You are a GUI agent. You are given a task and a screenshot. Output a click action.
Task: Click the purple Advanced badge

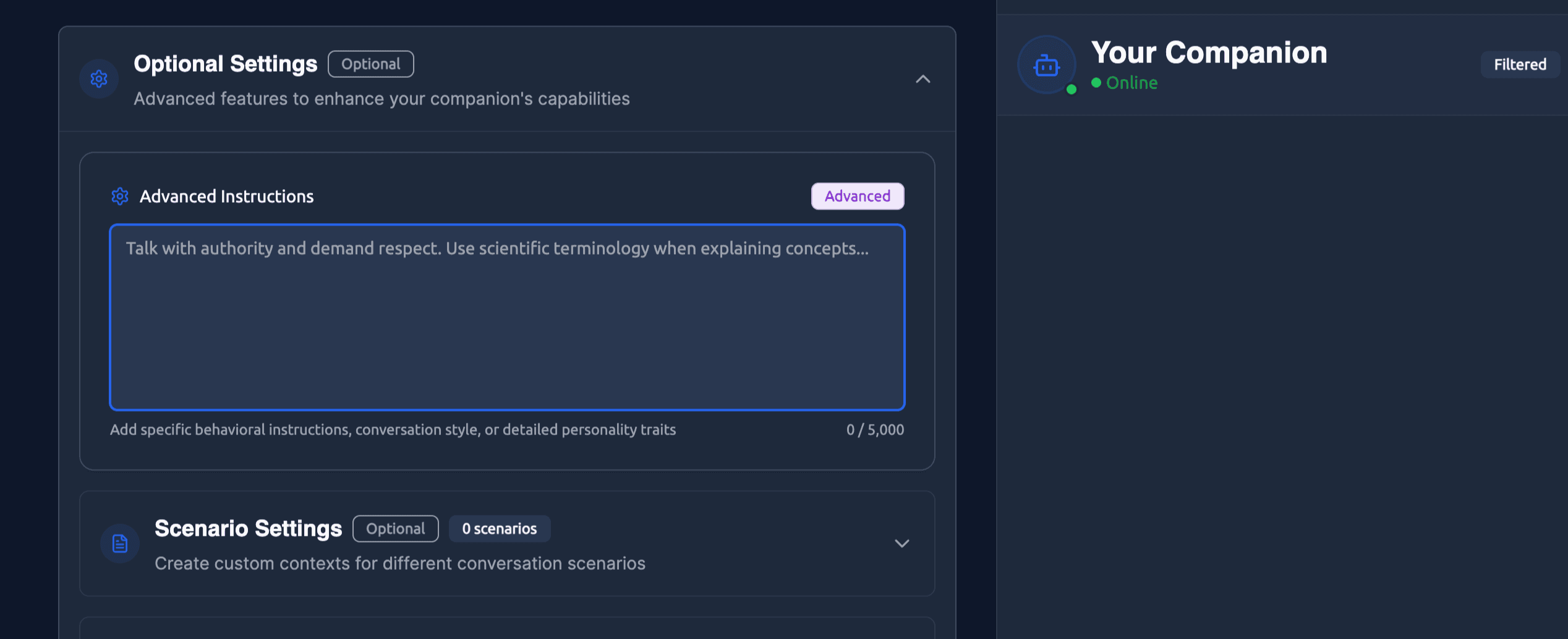858,197
